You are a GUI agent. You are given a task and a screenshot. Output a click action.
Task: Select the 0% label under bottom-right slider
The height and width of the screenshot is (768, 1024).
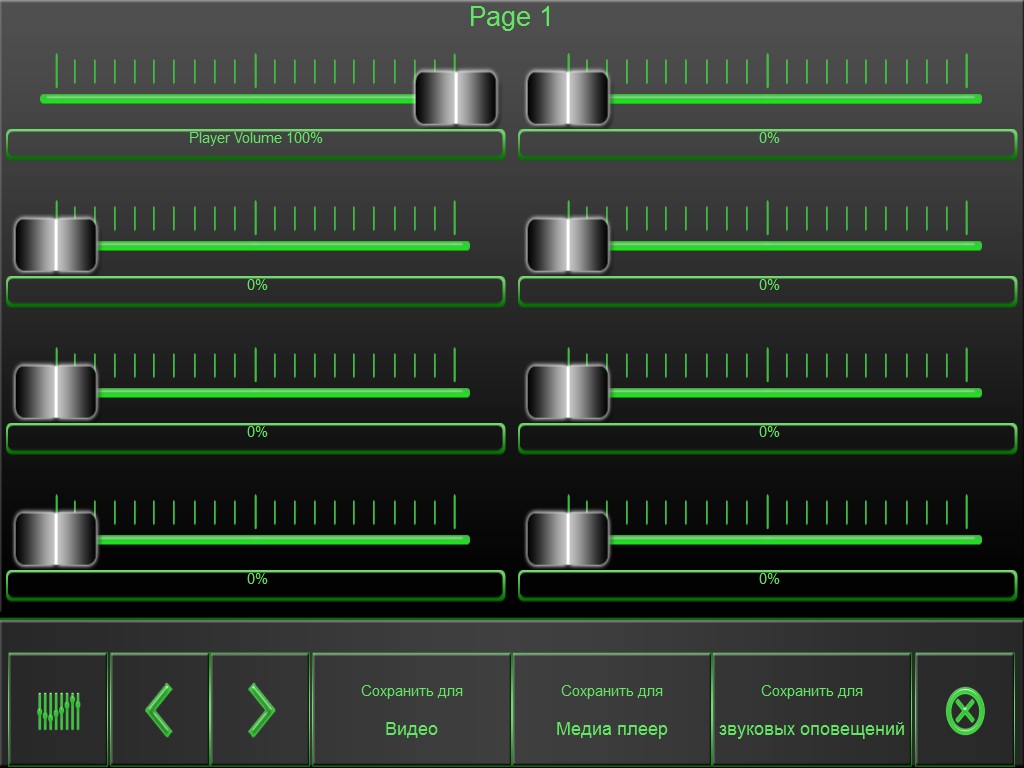768,585
